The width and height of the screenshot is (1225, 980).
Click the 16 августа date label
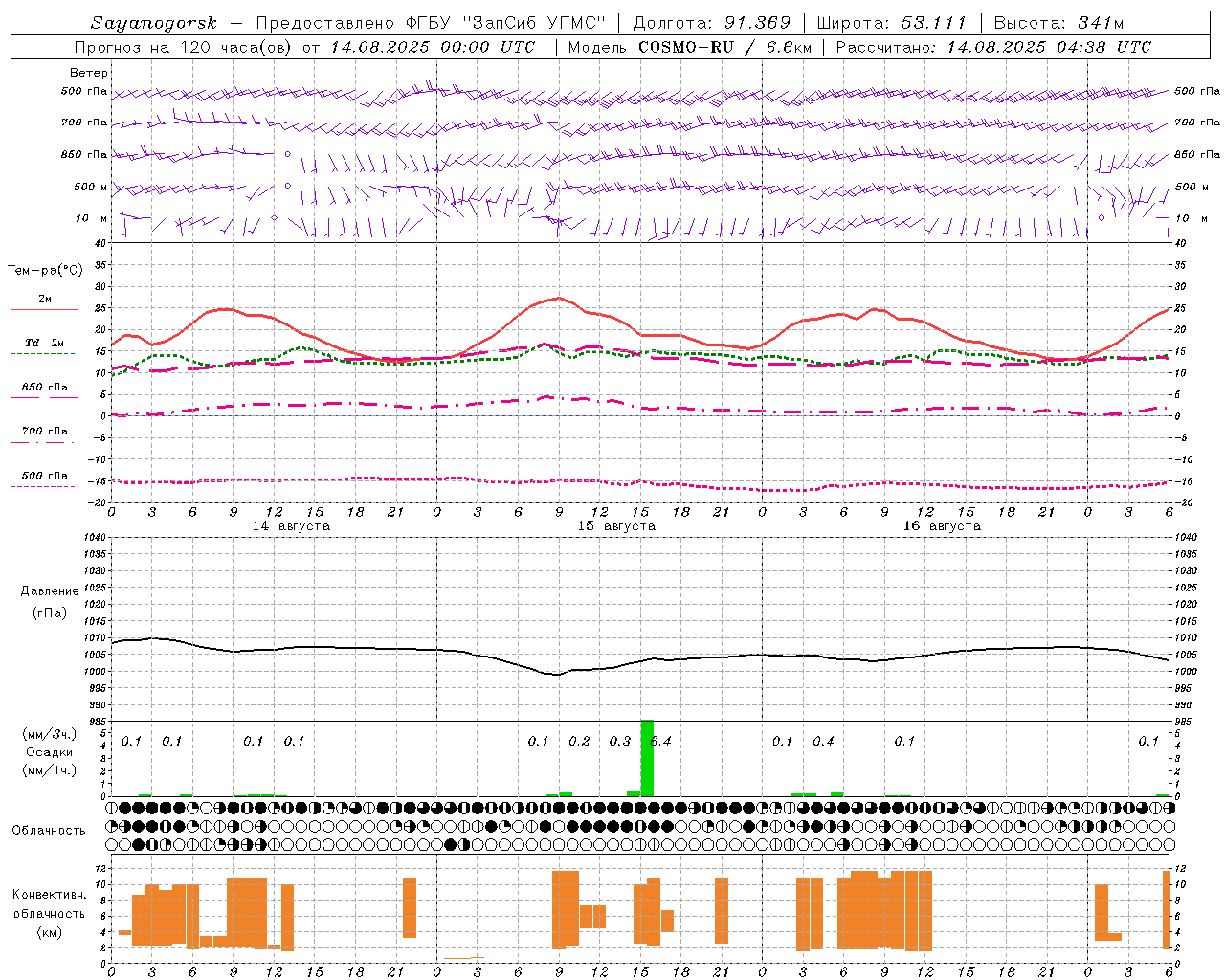942,526
